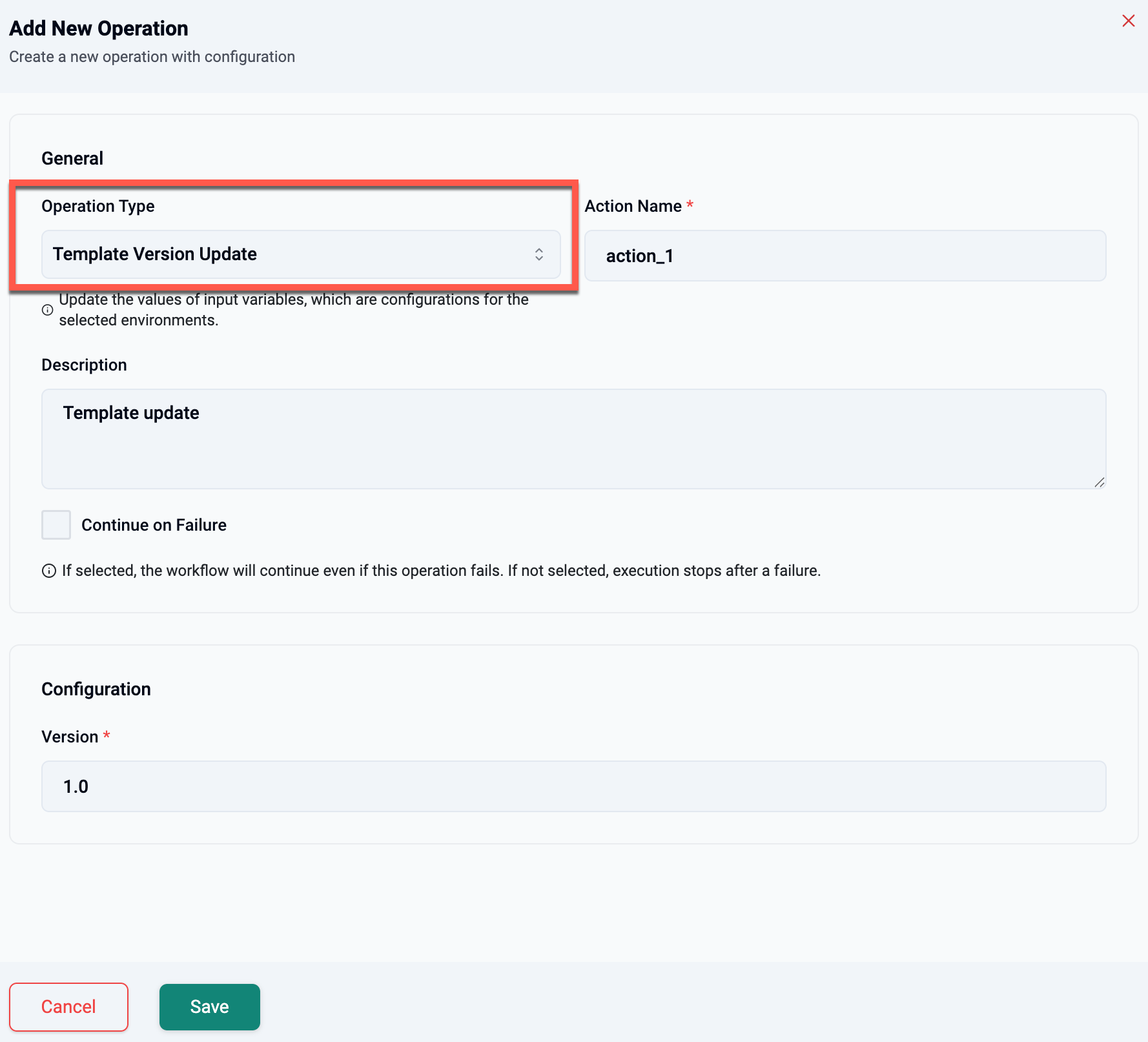Focus the Description text area
This screenshot has height=1042, width=1148.
[573, 439]
